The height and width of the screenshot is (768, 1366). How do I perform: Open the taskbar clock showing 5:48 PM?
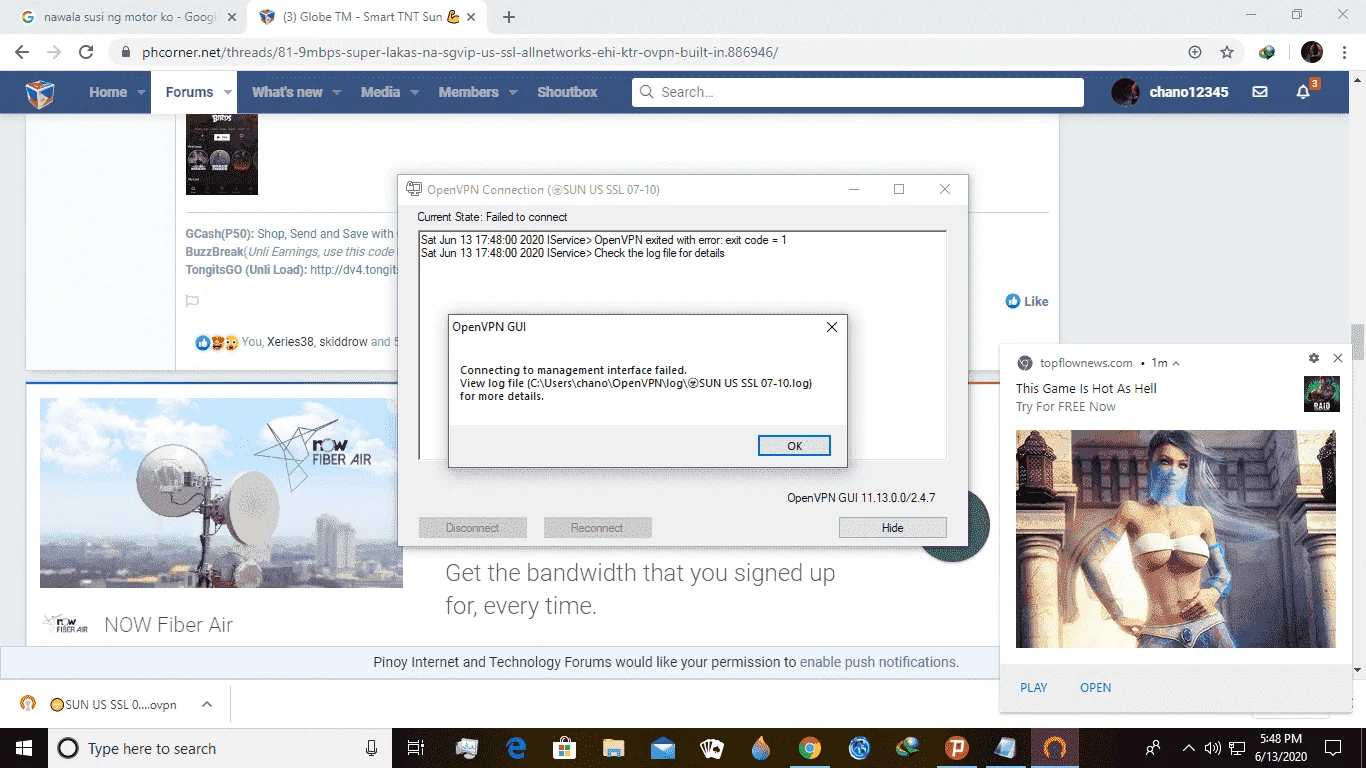tap(1282, 748)
